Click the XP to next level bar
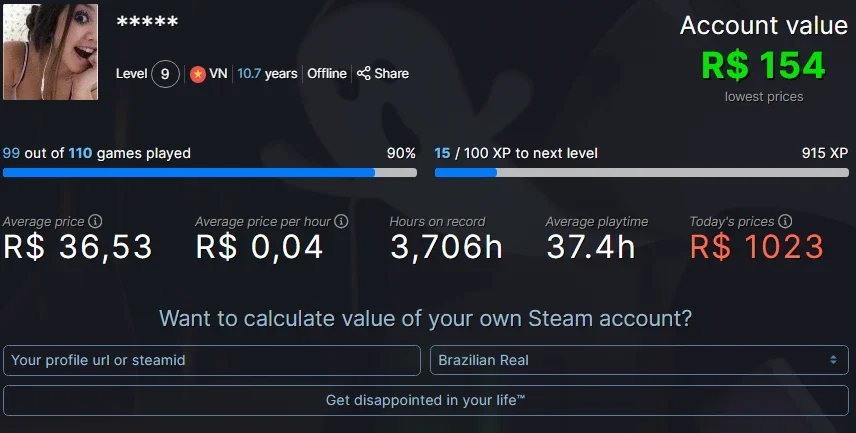Viewport: 856px width, 433px height. click(x=641, y=173)
